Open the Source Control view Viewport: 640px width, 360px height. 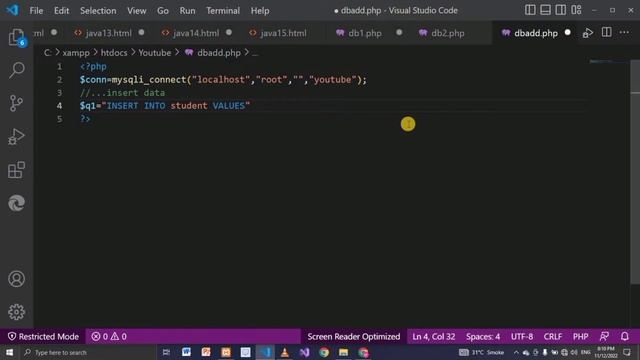16,103
